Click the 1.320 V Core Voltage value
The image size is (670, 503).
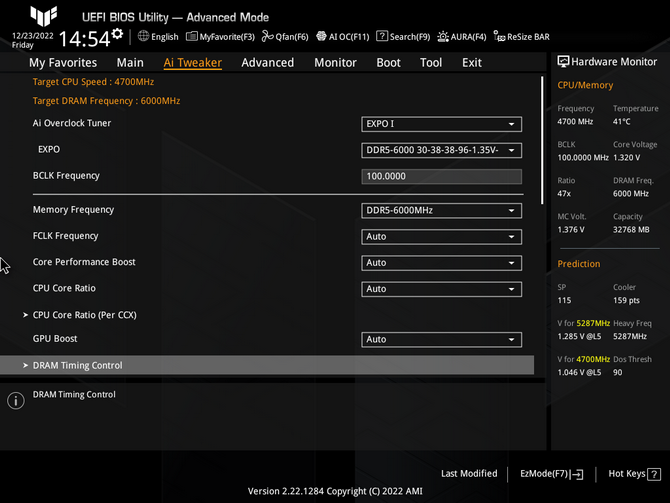click(x=626, y=158)
